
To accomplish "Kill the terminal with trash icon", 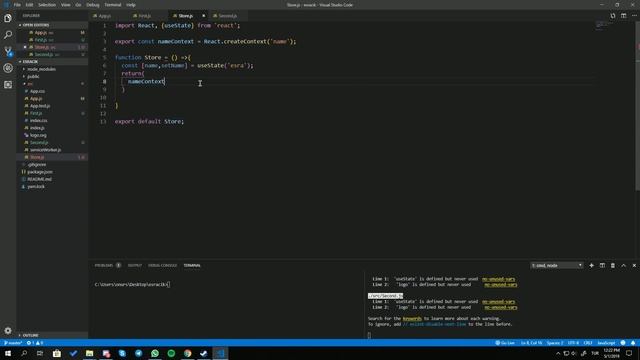I will (x=613, y=265).
